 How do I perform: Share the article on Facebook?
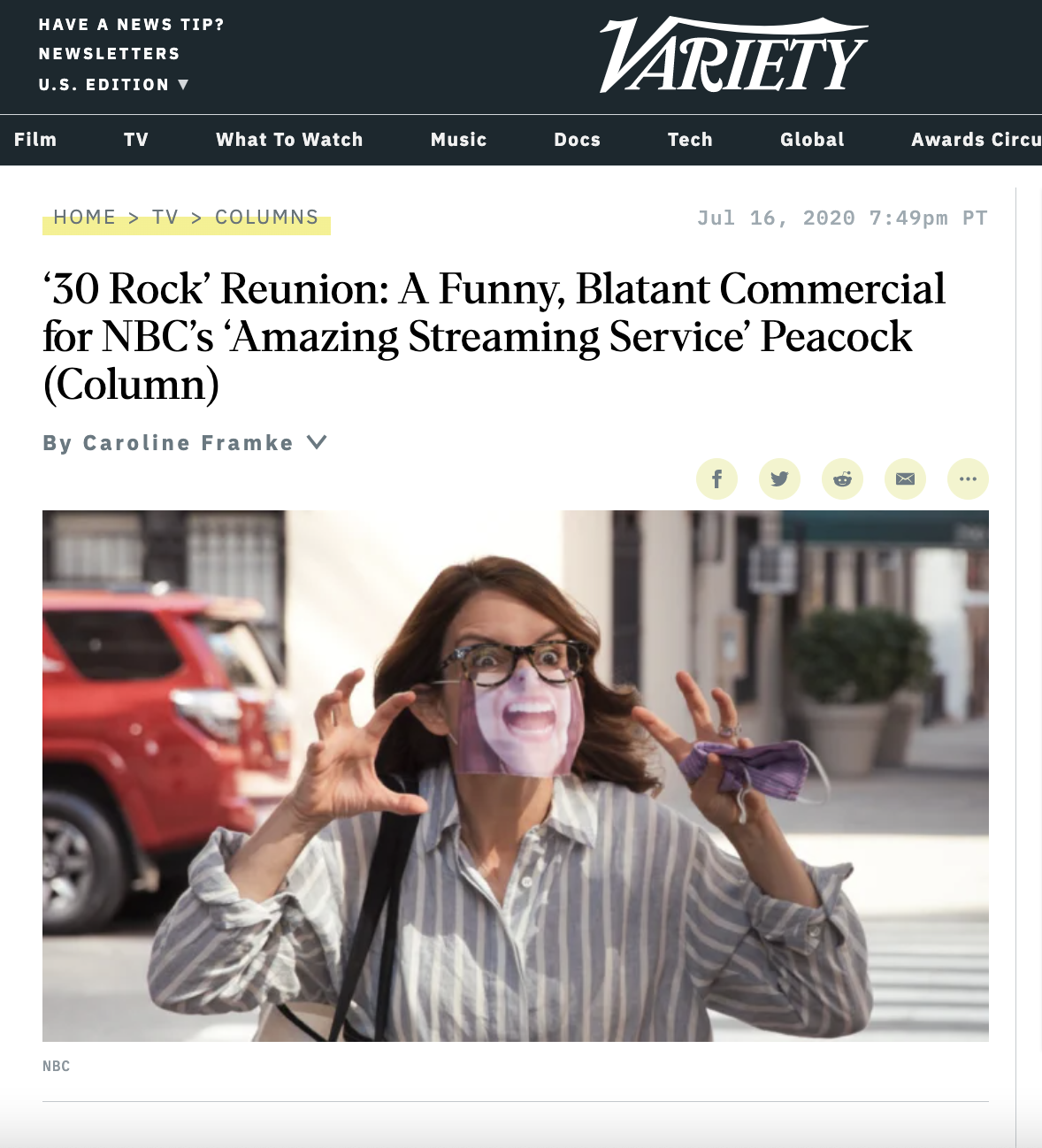(x=716, y=478)
